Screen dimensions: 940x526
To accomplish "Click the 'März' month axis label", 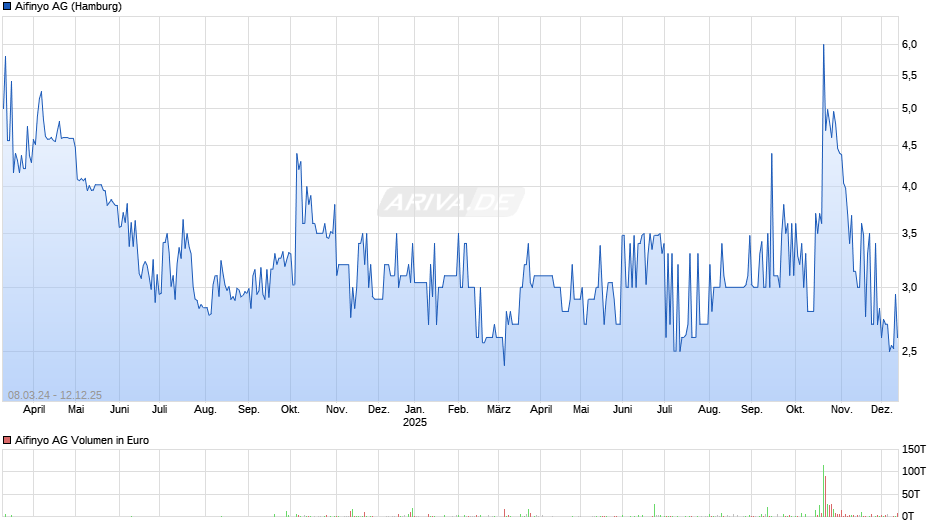I will pyautogui.click(x=499, y=410).
